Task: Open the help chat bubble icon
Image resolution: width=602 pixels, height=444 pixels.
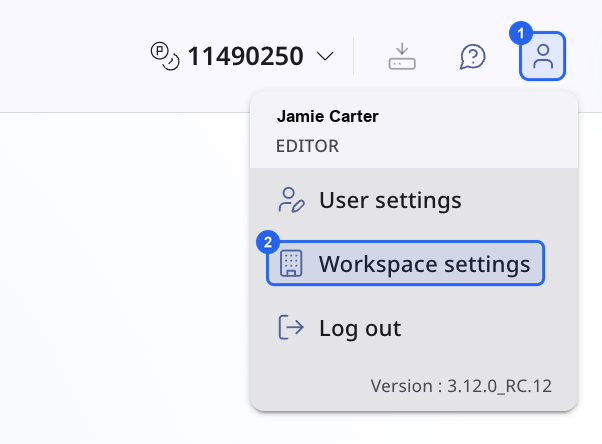Action: tap(473, 57)
